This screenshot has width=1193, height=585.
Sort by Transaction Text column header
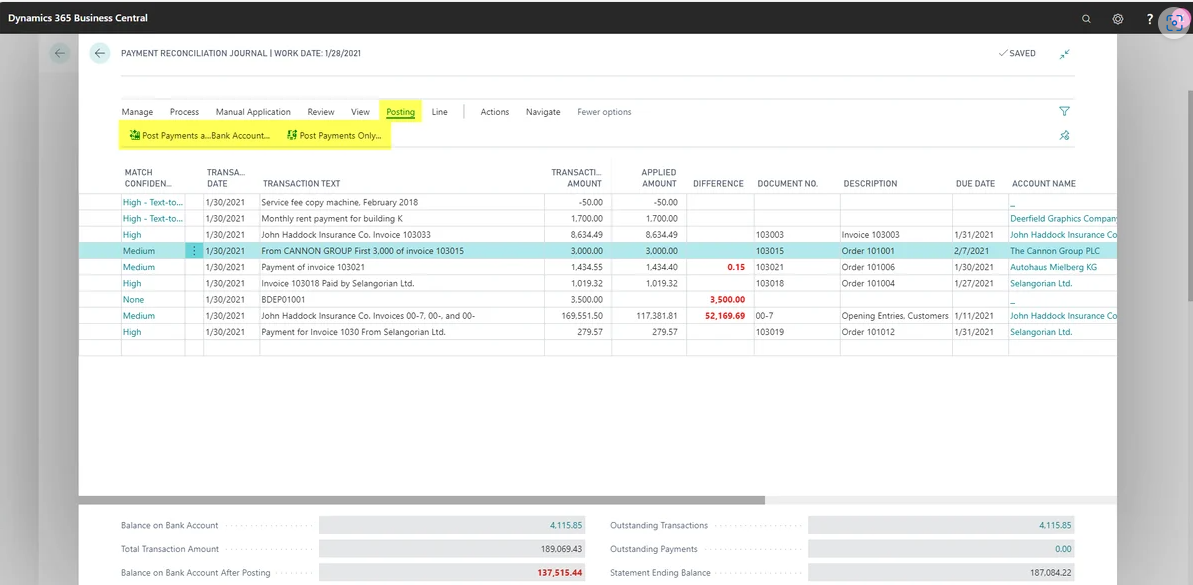(301, 183)
